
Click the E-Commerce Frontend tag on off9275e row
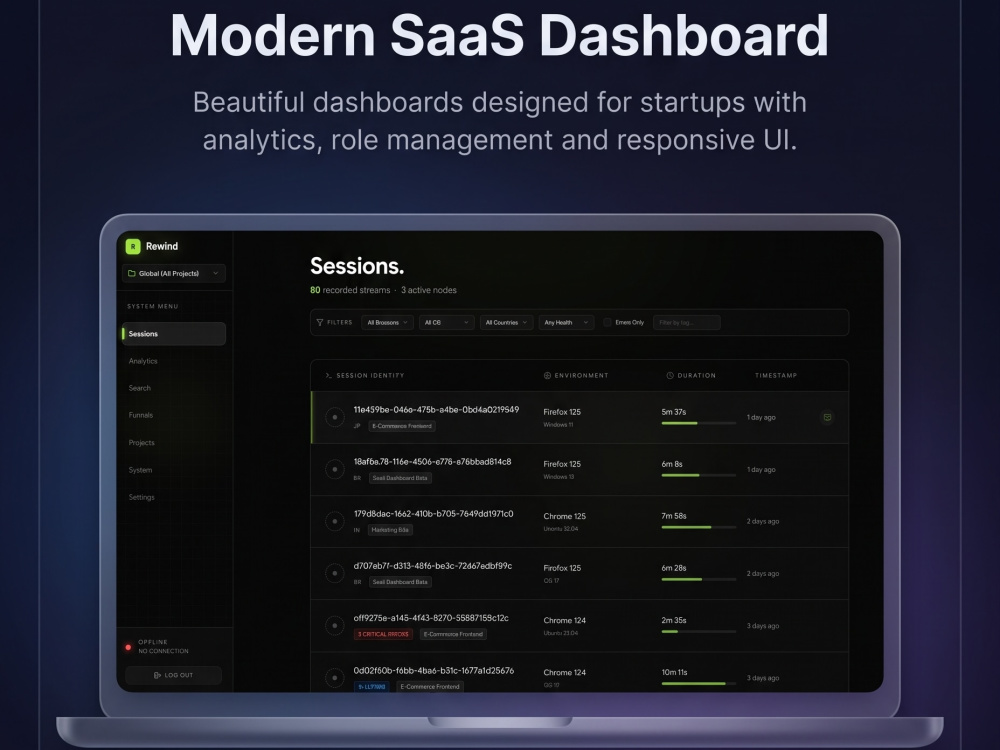pos(453,635)
